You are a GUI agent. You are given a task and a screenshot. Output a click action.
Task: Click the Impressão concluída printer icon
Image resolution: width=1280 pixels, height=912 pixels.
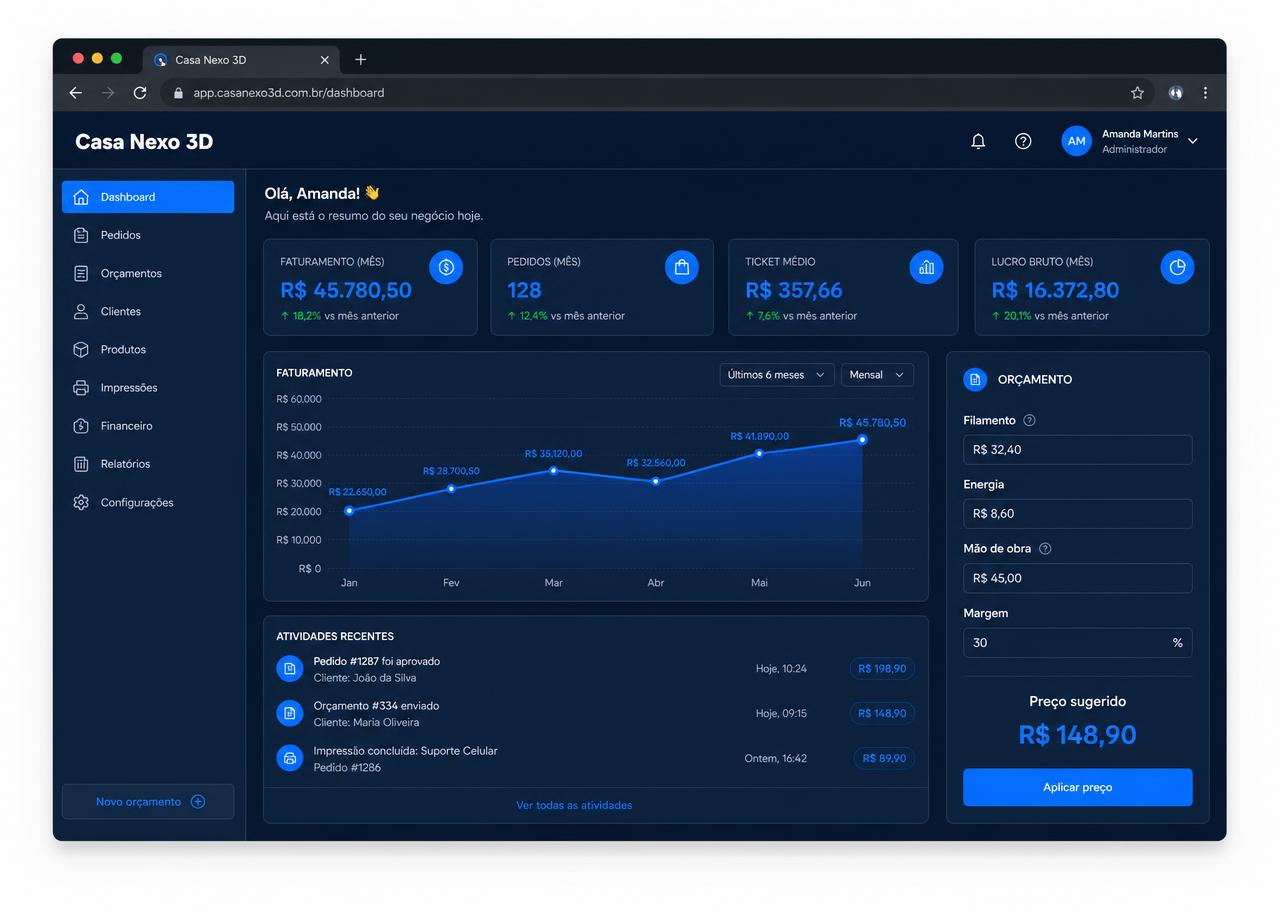tap(289, 758)
